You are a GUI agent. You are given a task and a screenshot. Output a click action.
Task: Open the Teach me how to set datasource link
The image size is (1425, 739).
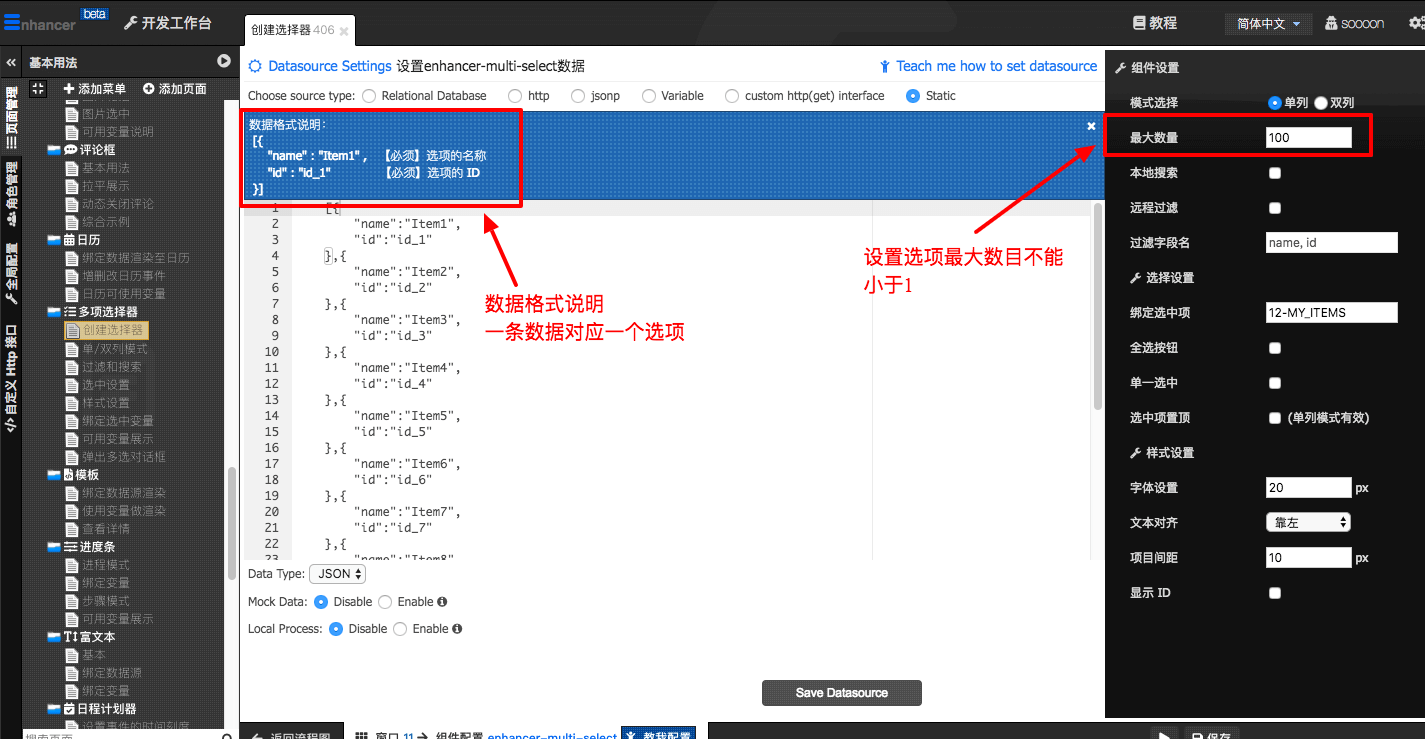(x=996, y=66)
